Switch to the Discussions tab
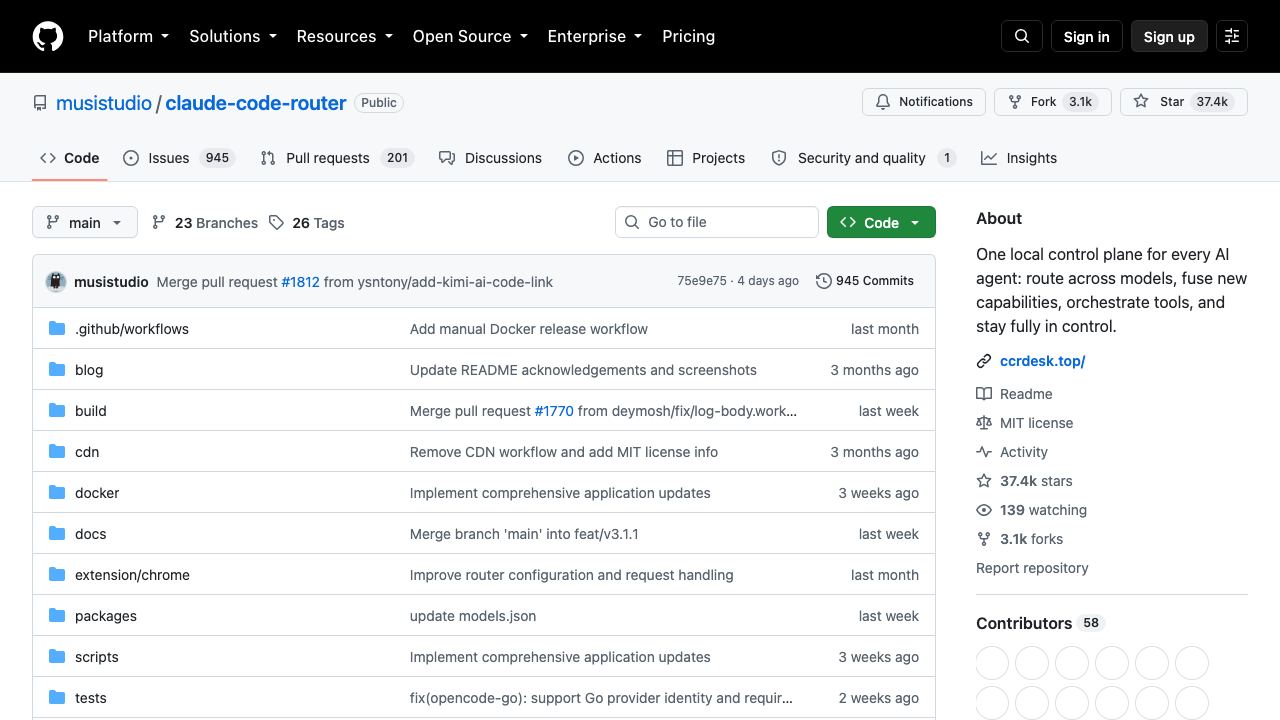Viewport: 1280px width, 720px height. 490,158
